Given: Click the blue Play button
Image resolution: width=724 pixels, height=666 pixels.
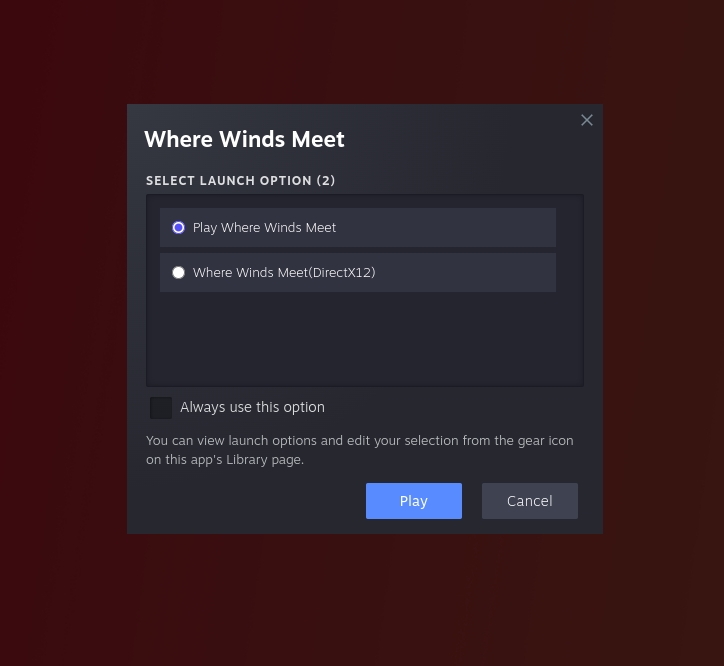Looking at the screenshot, I should (414, 501).
